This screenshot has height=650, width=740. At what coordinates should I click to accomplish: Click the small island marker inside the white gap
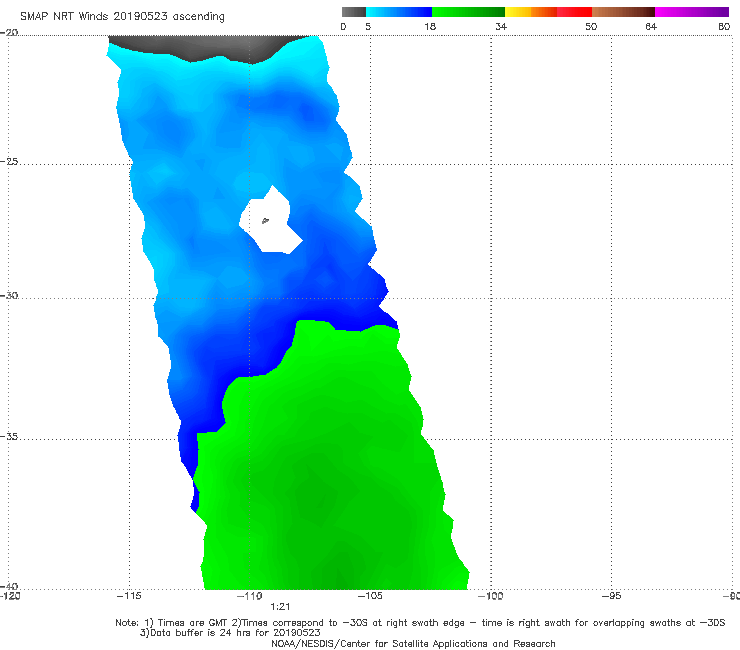265,220
